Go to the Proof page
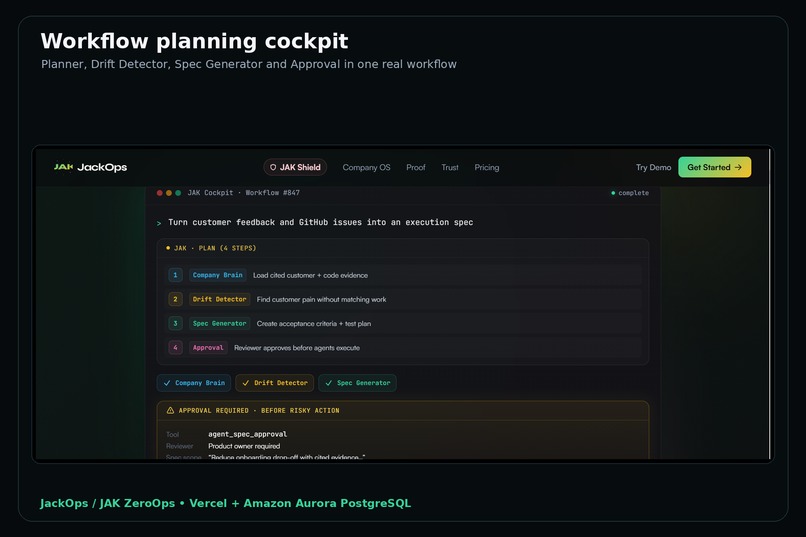Screen dimensions: 806x537 click(415, 168)
